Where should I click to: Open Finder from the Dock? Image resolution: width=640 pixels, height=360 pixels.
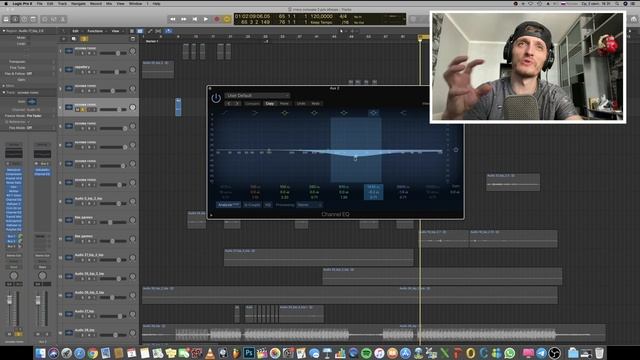40,353
